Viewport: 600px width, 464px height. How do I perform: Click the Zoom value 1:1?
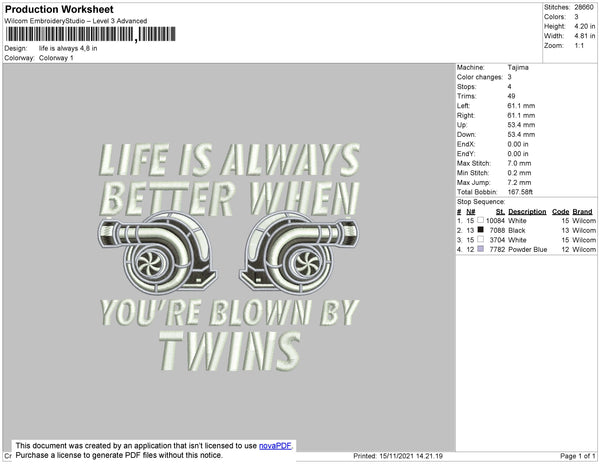coord(579,46)
